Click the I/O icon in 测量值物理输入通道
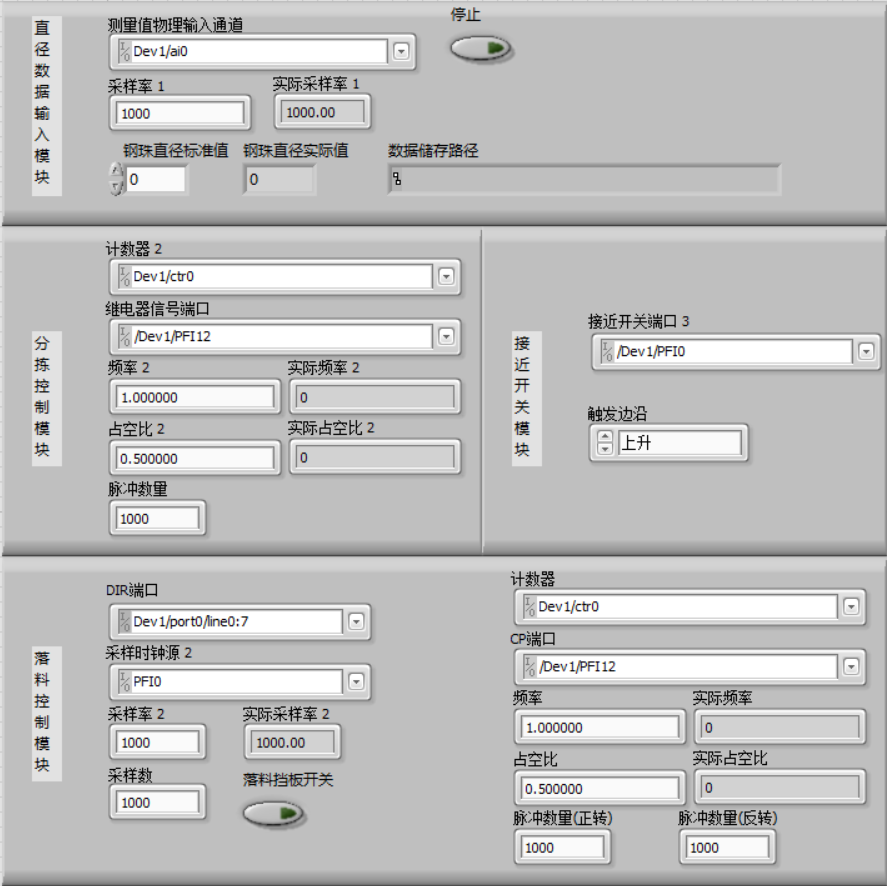Screen dimensions: 887x886 [x=124, y=51]
